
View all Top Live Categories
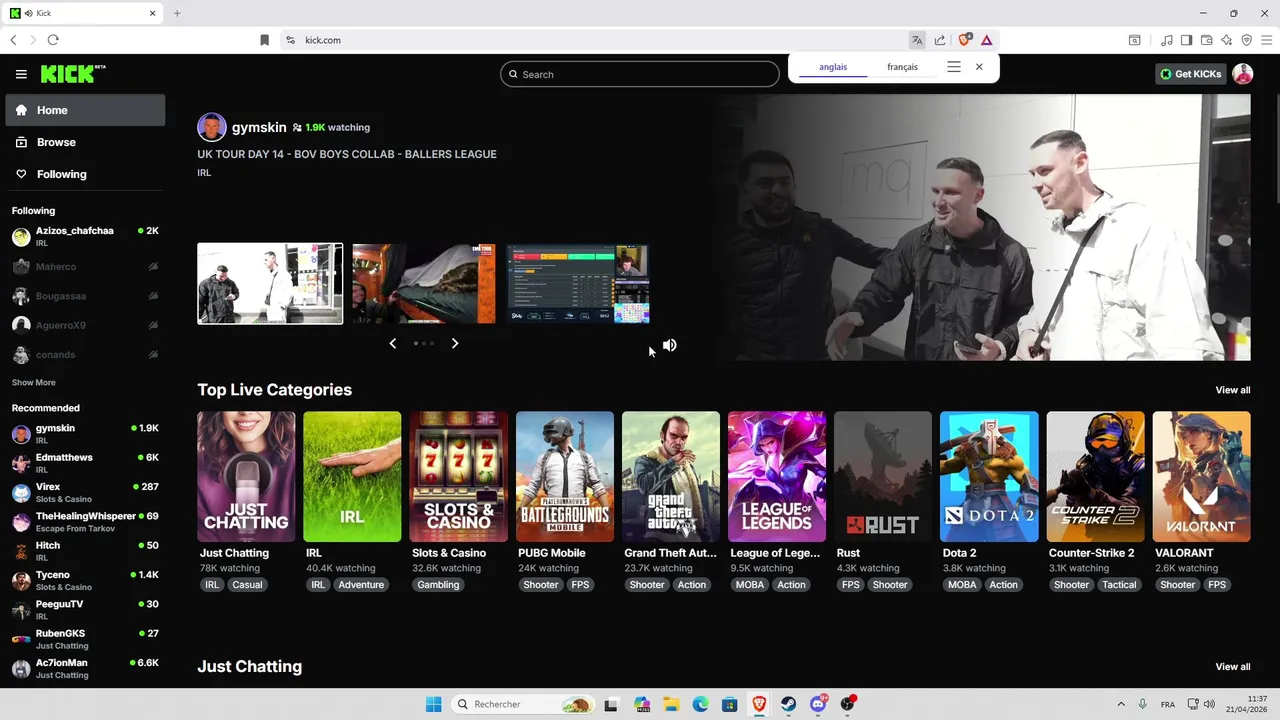1232,390
